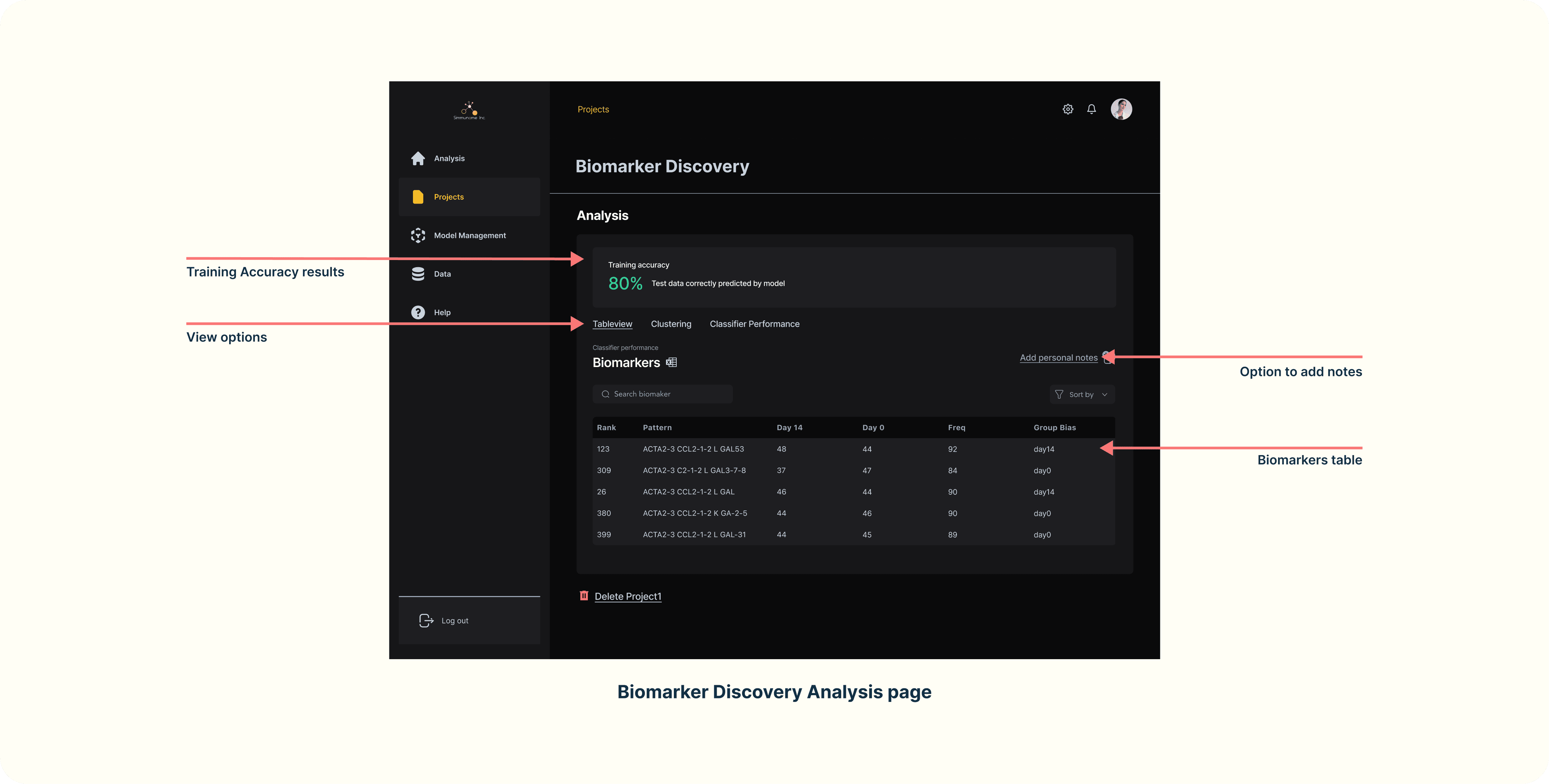This screenshot has width=1549, height=784.
Task: Select the Tableview tab
Action: [x=612, y=324]
